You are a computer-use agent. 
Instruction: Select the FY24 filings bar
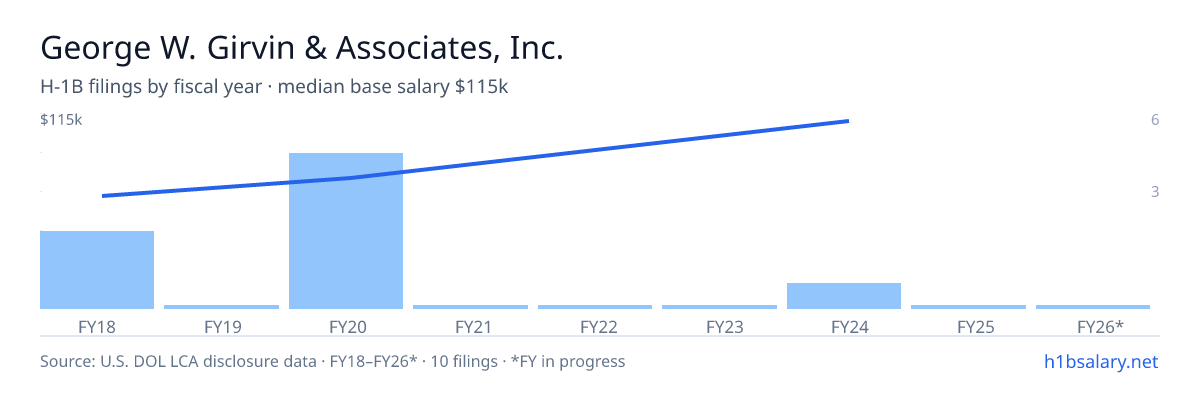(844, 296)
